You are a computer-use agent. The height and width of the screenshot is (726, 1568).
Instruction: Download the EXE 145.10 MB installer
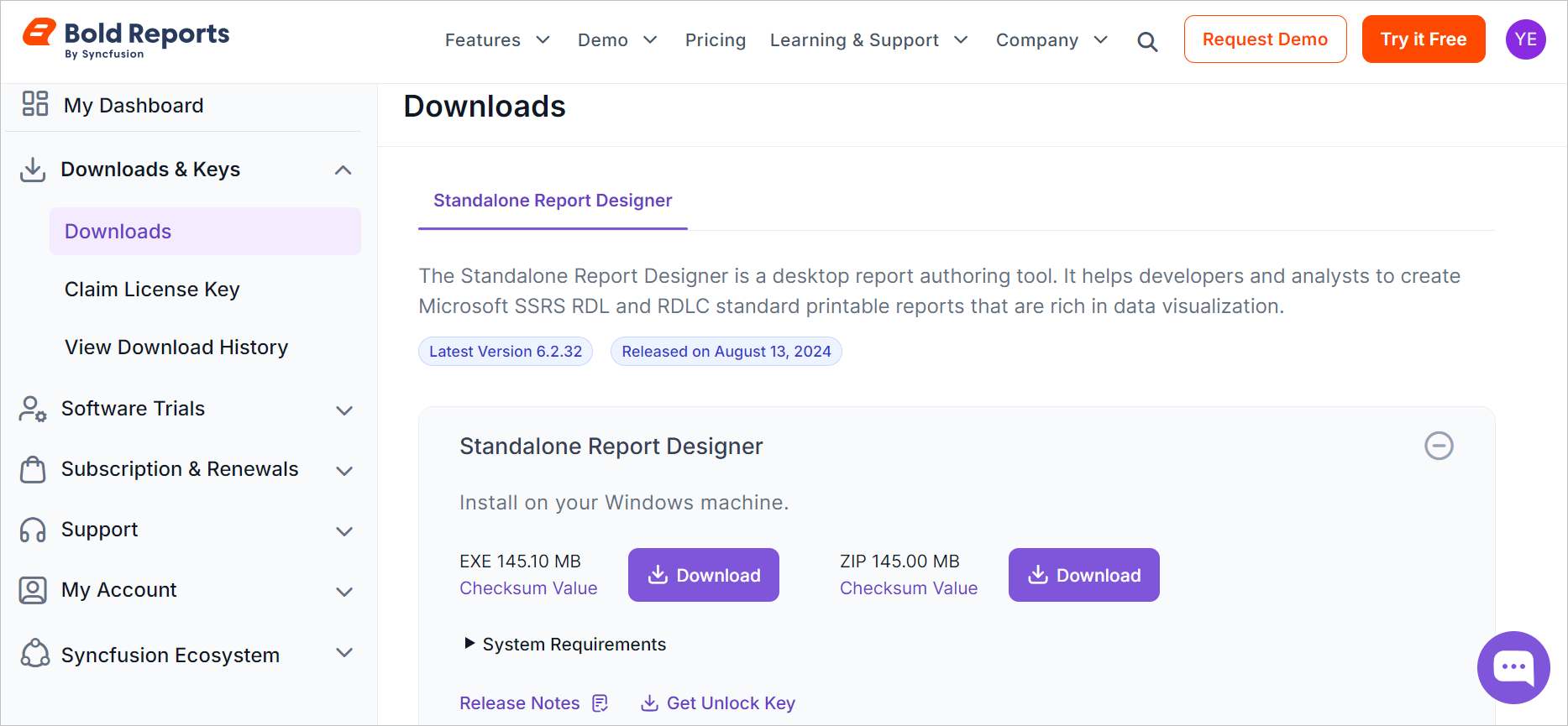coord(704,575)
